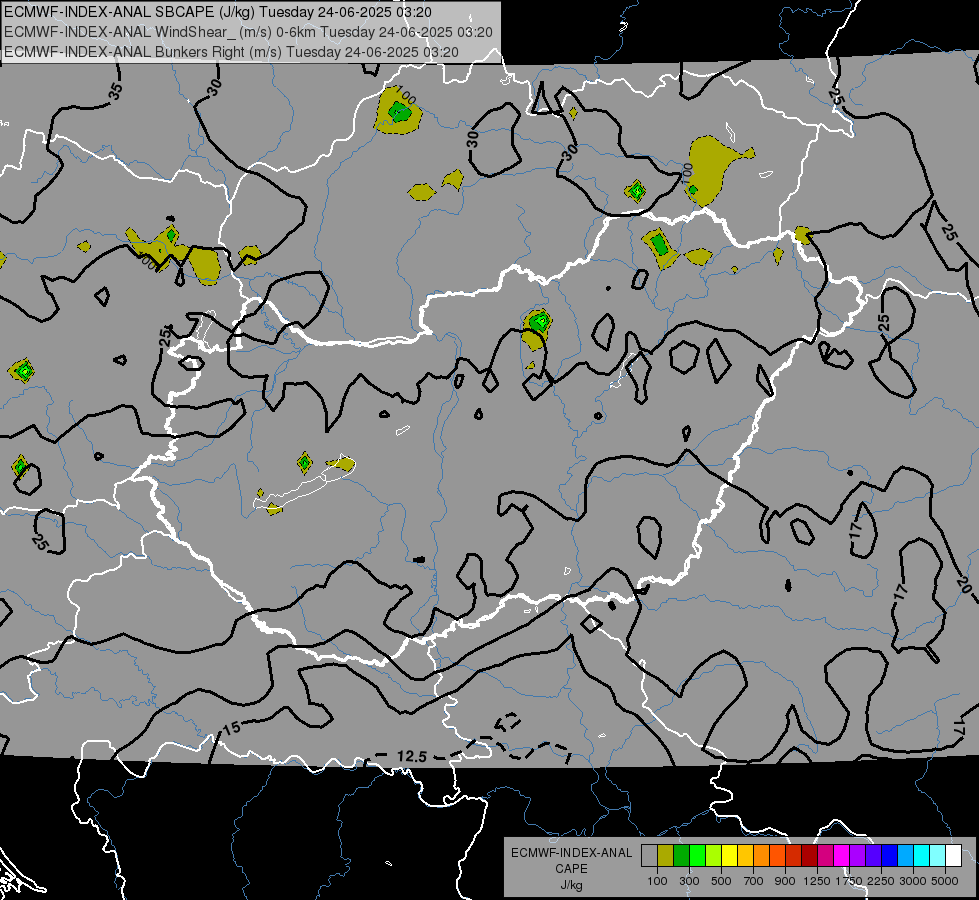Click the "CAPE" label in the legend
979x900 pixels.
point(572,868)
